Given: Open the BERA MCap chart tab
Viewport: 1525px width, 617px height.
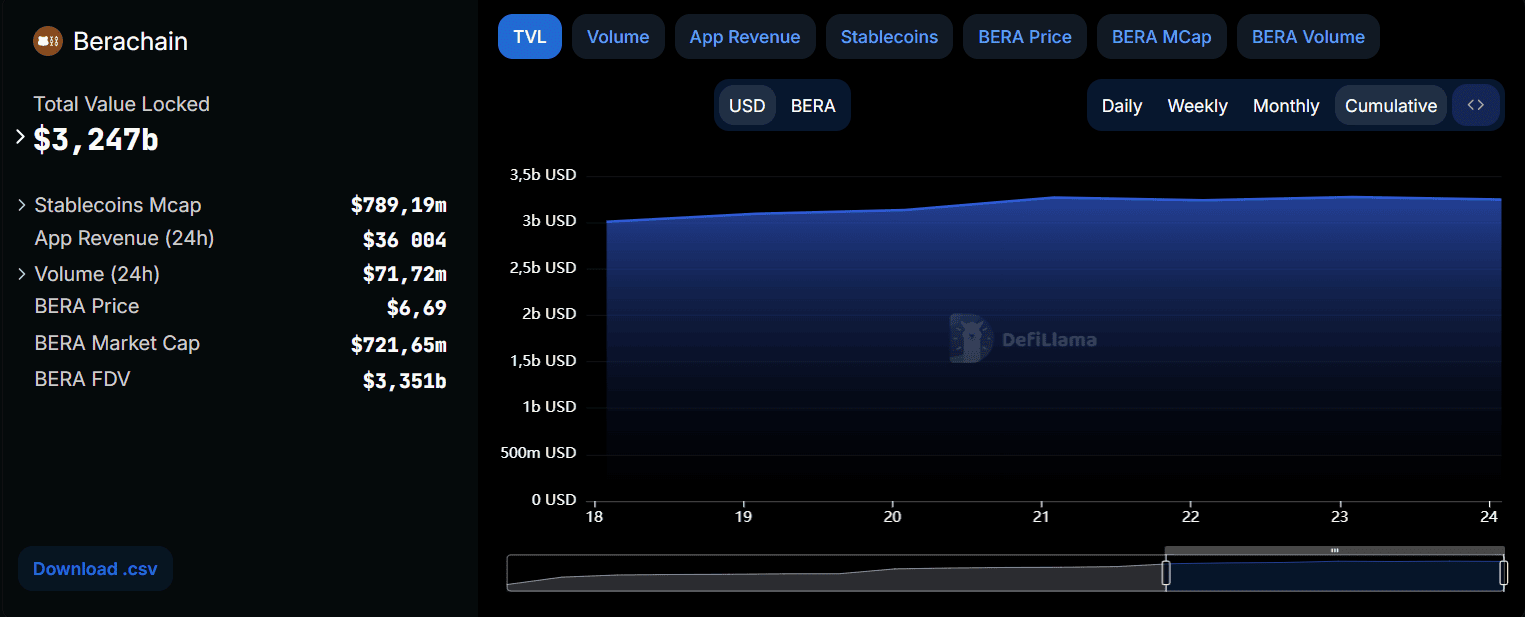Looking at the screenshot, I should 1162,37.
